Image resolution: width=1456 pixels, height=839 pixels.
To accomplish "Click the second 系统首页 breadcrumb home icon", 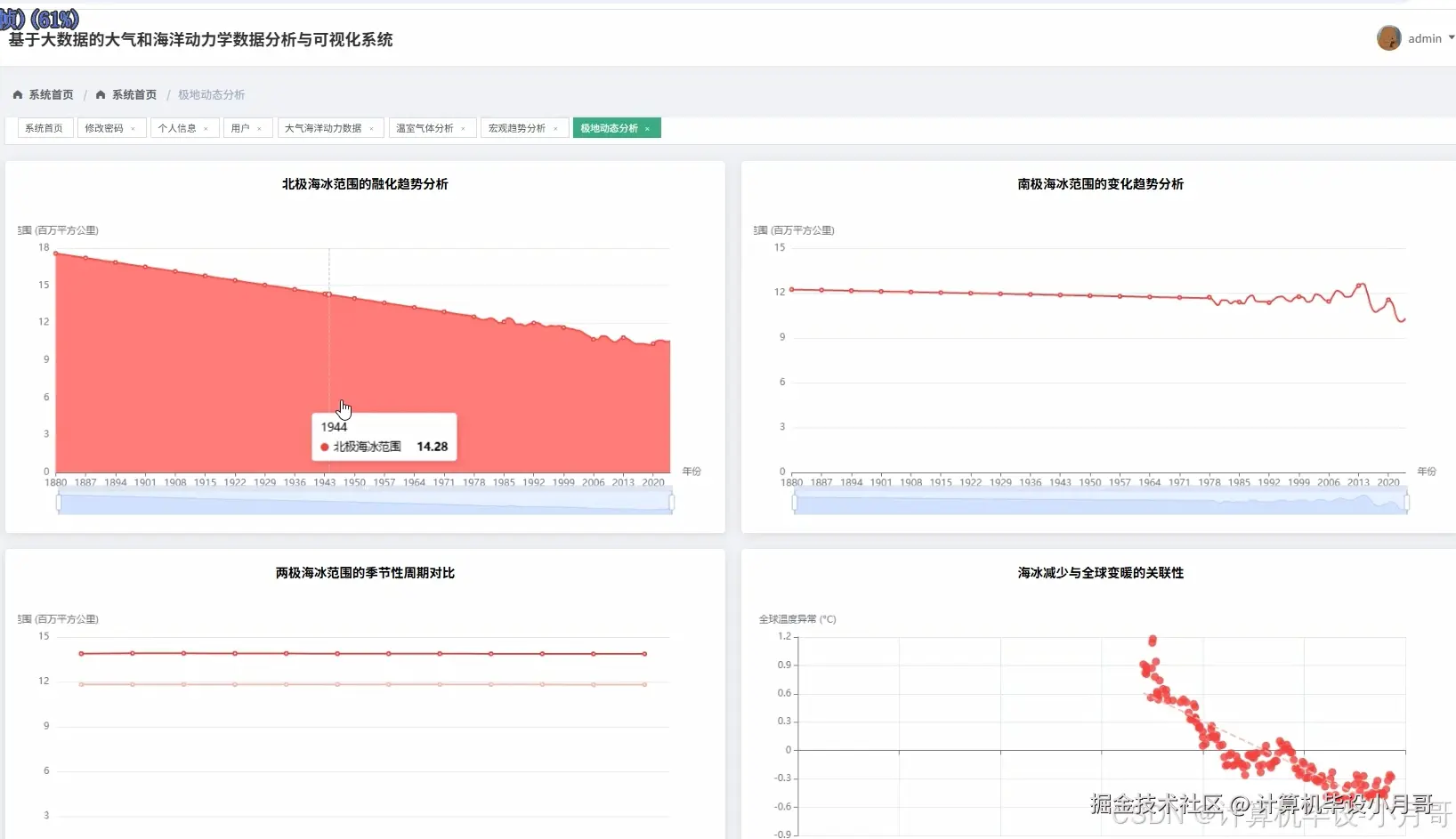I will tap(101, 94).
